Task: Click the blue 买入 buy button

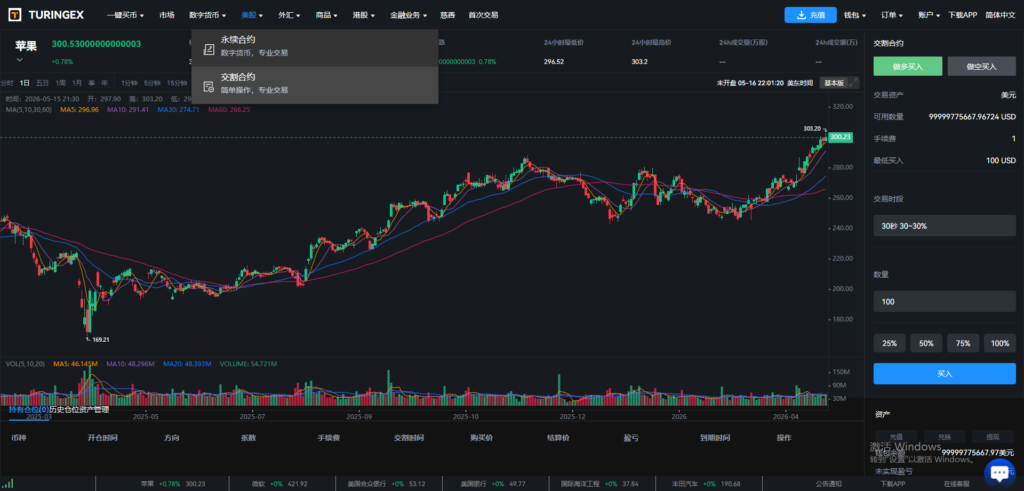Action: pos(944,373)
